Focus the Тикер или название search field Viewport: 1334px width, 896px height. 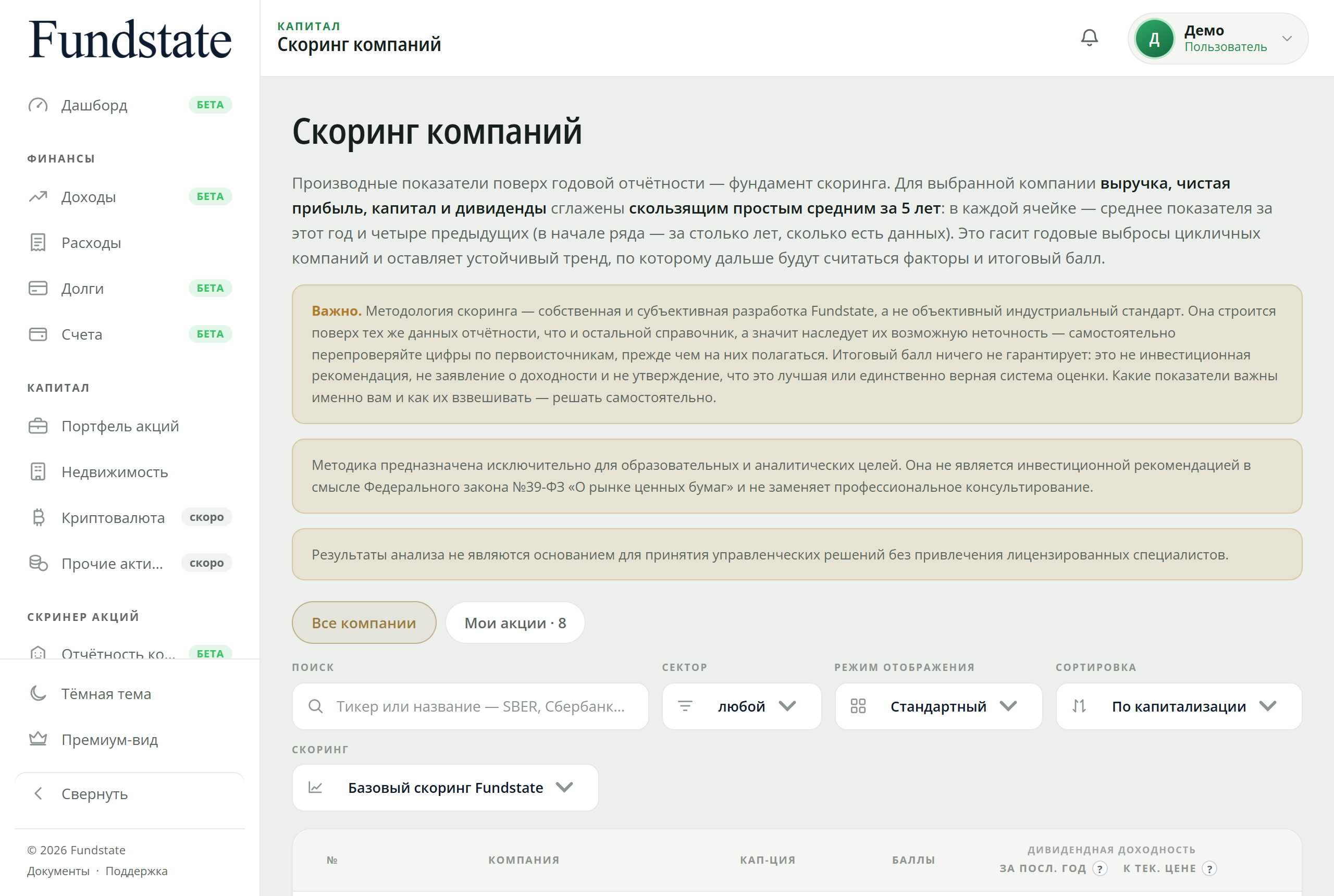pyautogui.click(x=470, y=706)
